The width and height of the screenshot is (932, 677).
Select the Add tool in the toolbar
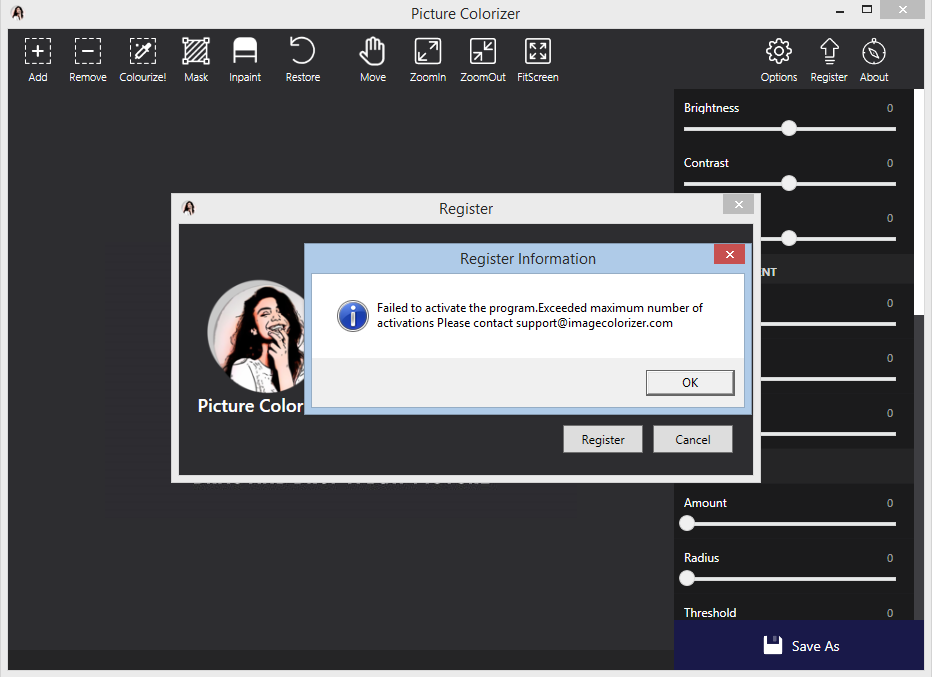pyautogui.click(x=37, y=59)
